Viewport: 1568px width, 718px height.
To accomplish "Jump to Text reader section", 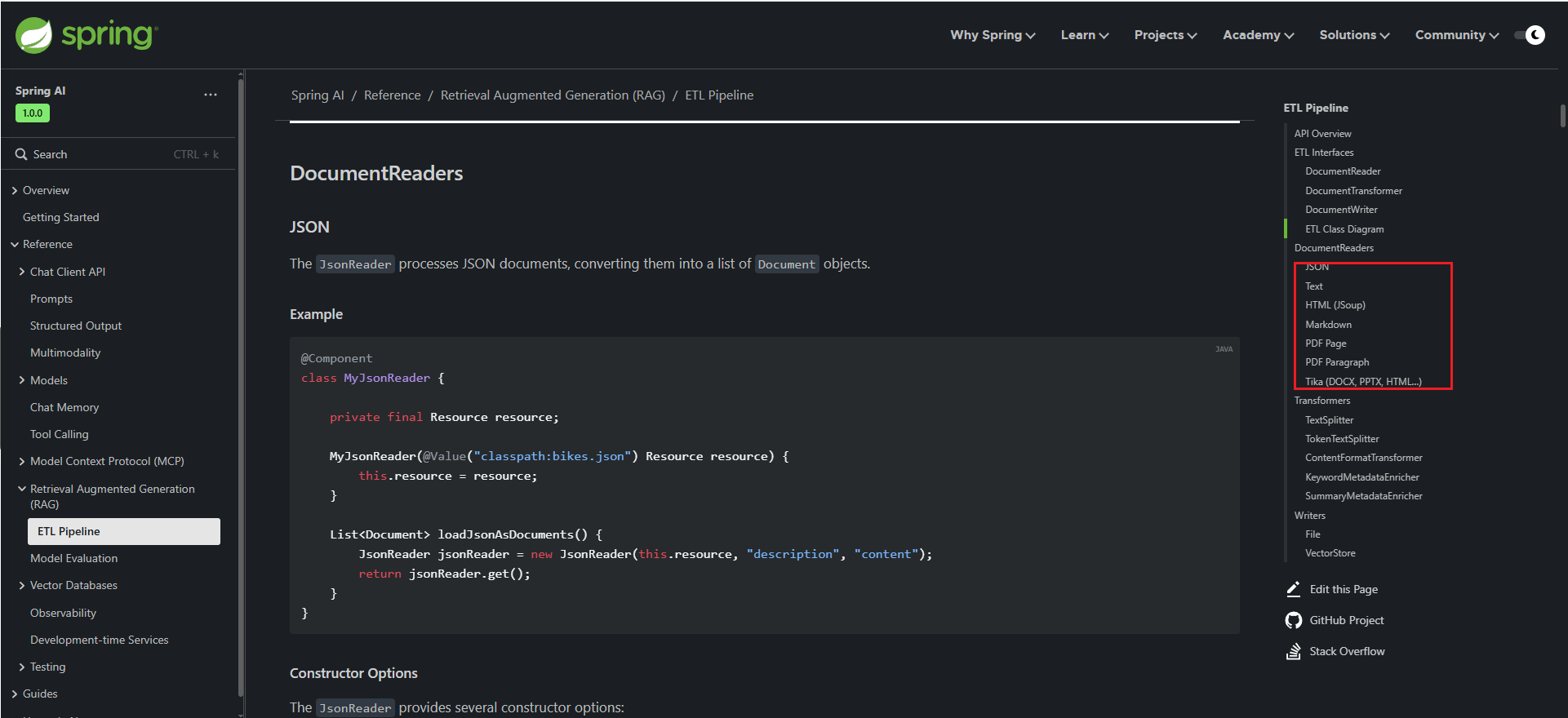I will coord(1314,286).
